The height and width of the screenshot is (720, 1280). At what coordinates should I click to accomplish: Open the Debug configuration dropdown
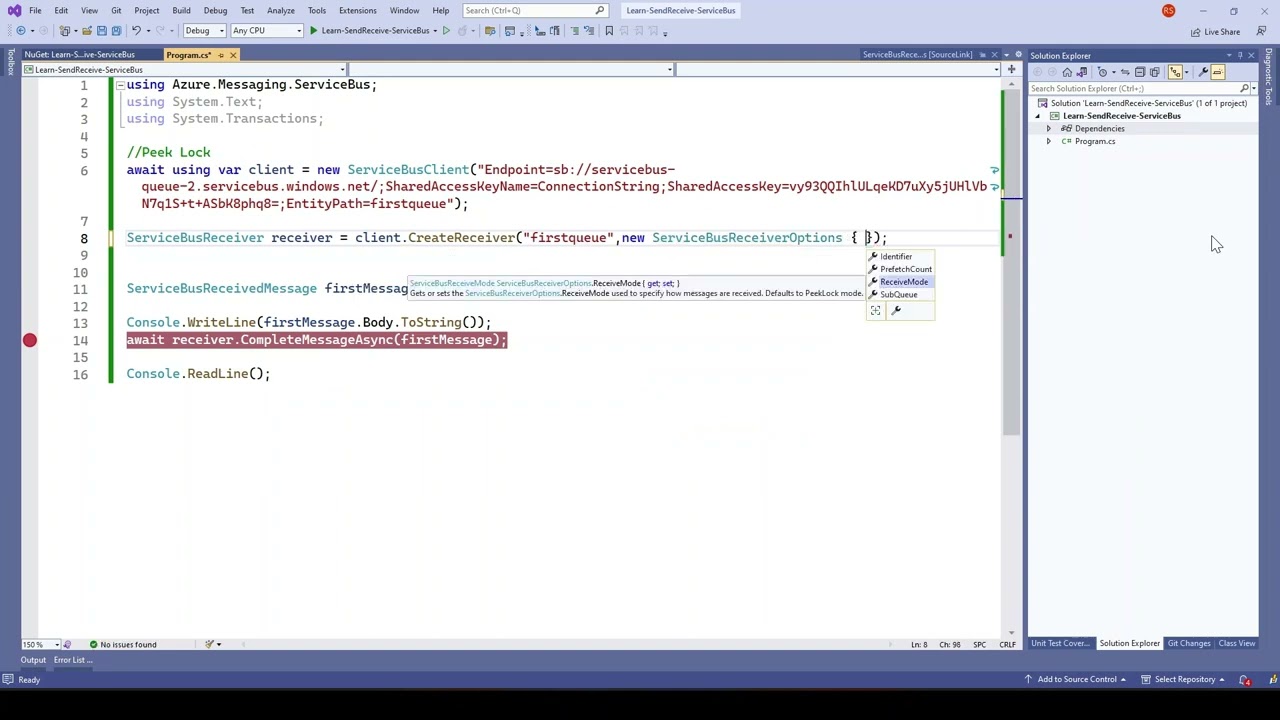[203, 31]
